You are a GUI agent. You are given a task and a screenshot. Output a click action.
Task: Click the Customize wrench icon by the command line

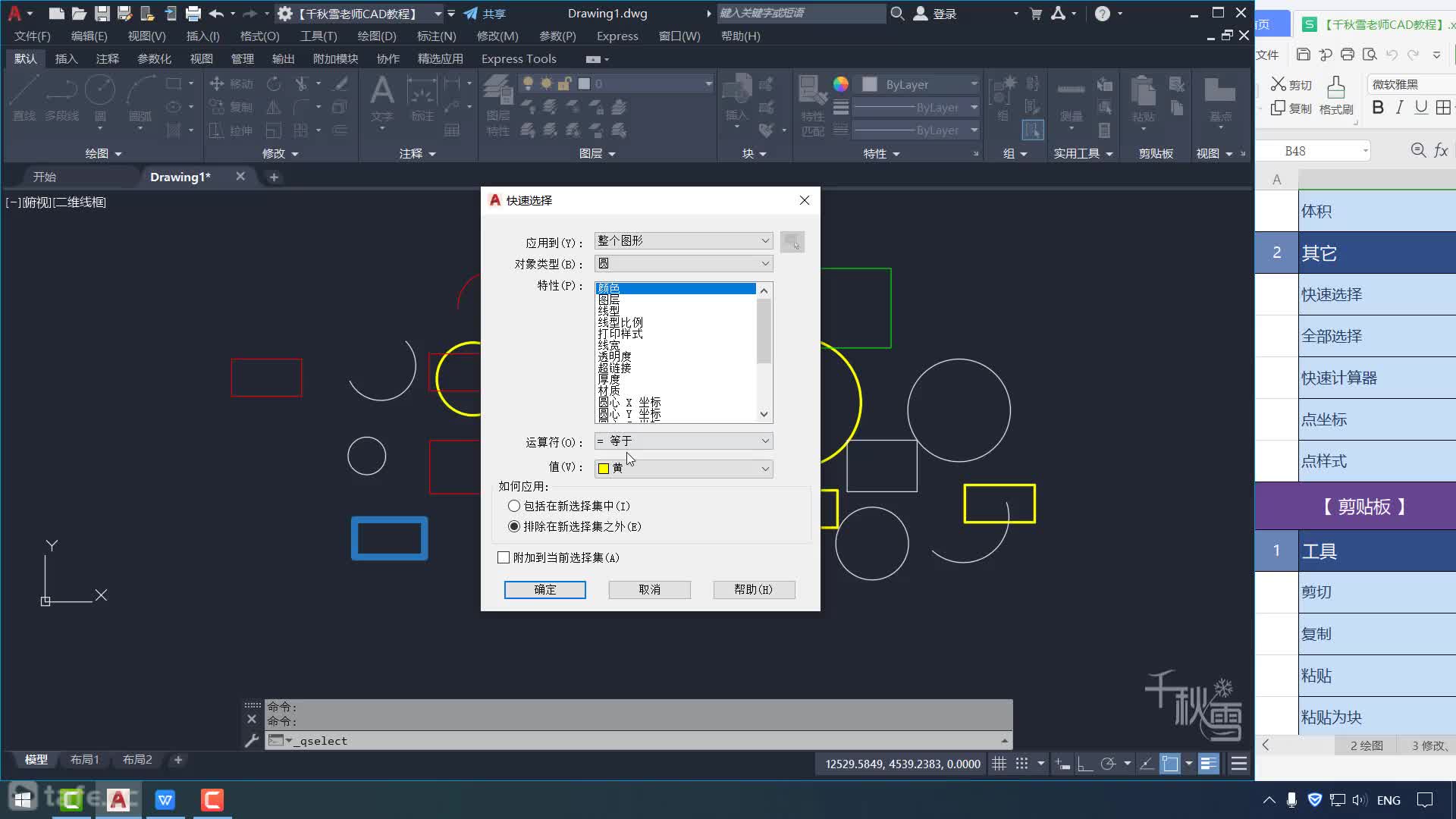pos(252,741)
